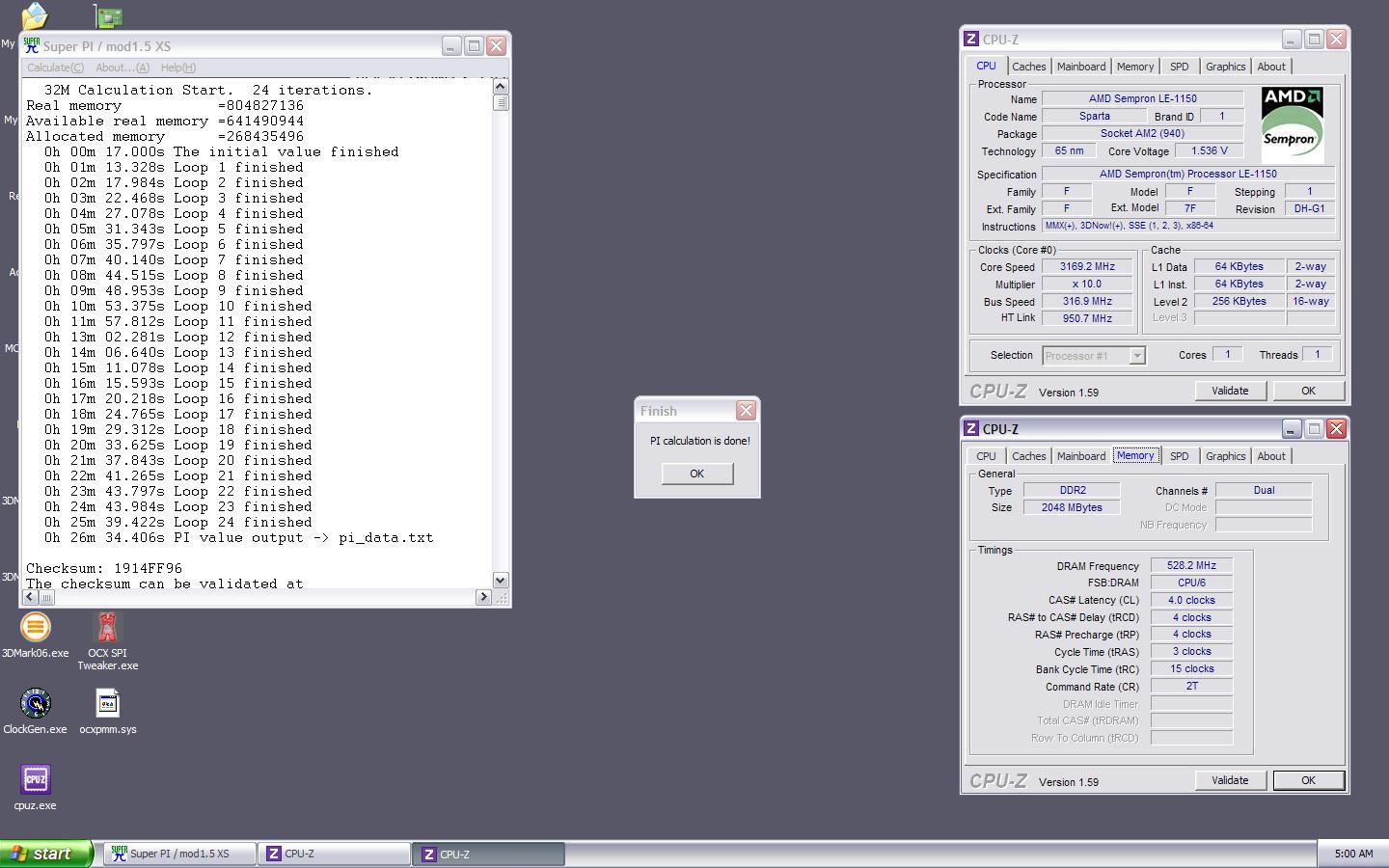
Task: Click the Super PI title bar icon
Action: 32,45
